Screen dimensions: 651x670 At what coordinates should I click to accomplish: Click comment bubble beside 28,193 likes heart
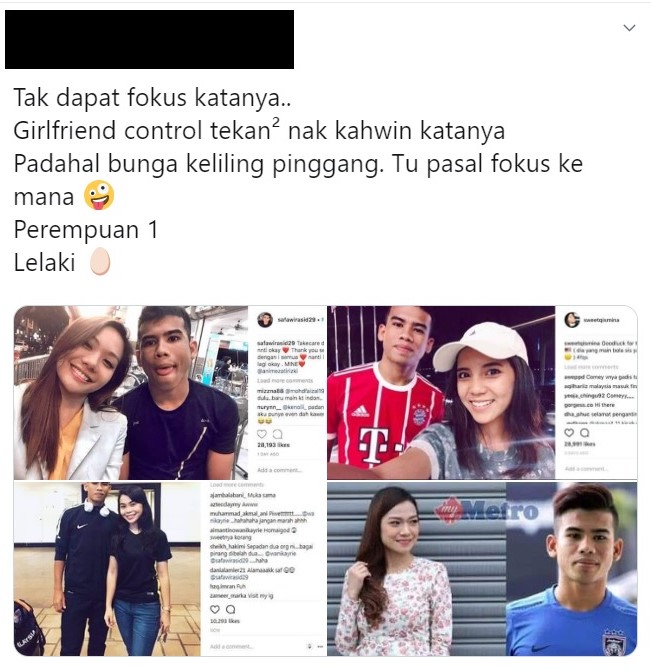coord(277,434)
